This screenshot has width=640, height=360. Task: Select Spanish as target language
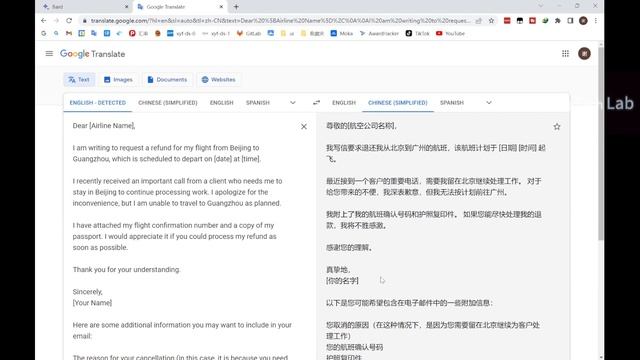coord(452,102)
